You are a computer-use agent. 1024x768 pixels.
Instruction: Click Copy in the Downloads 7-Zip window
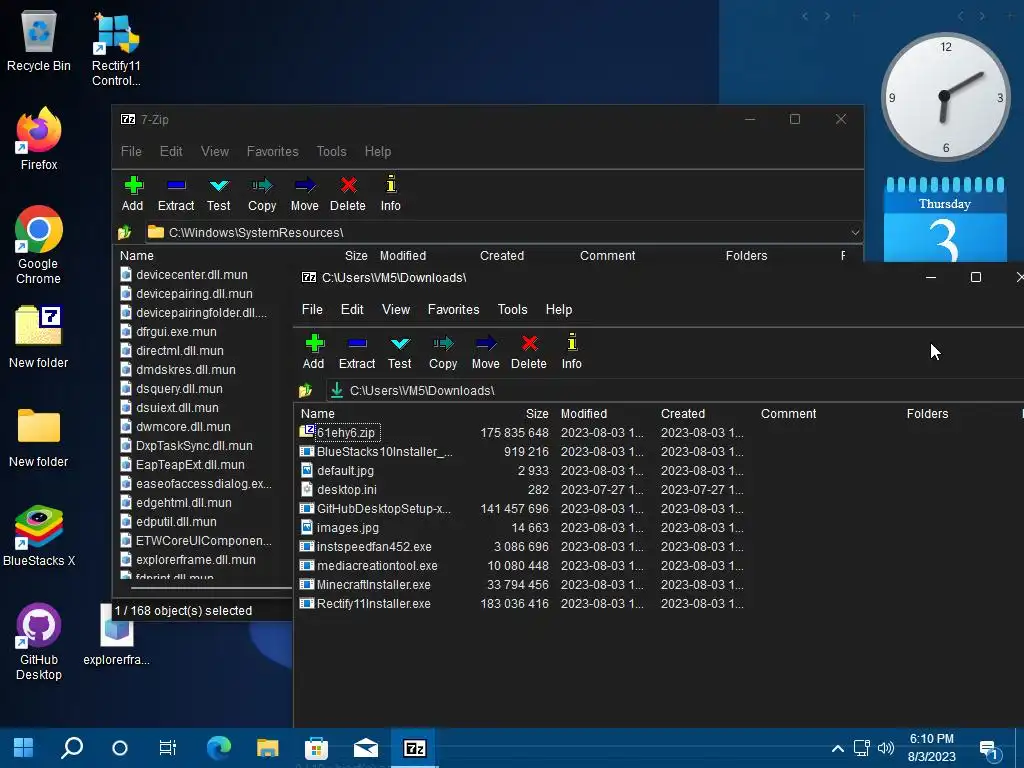443,352
